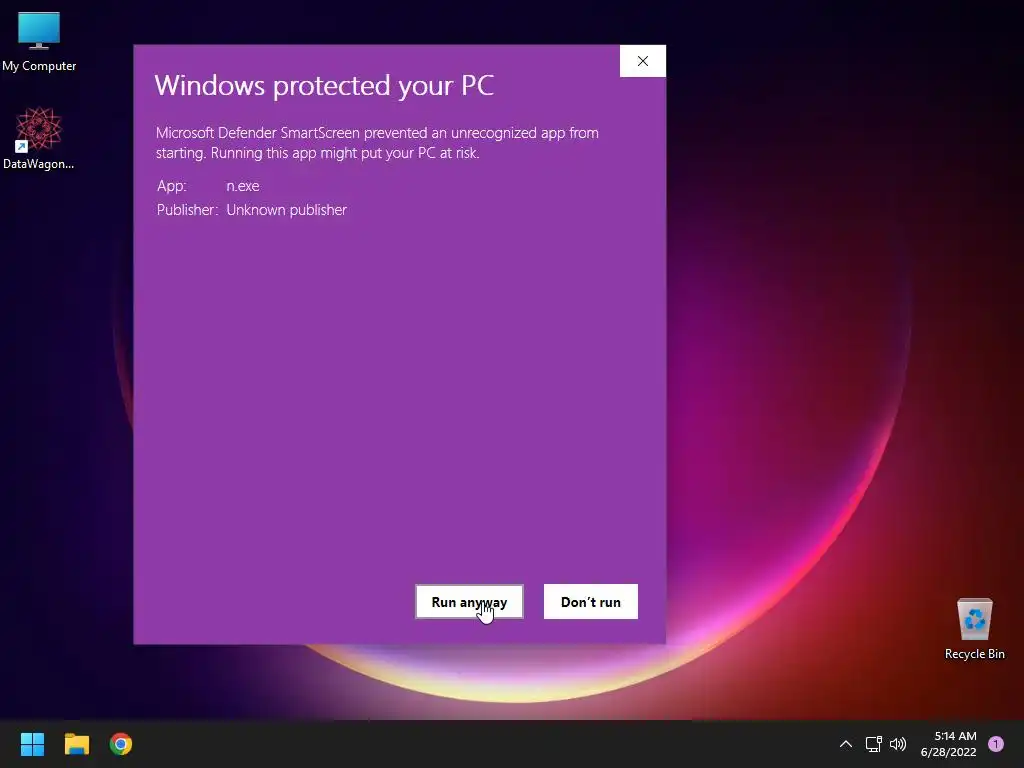Open the network status tray icon
Image resolution: width=1024 pixels, height=768 pixels.
[874, 744]
